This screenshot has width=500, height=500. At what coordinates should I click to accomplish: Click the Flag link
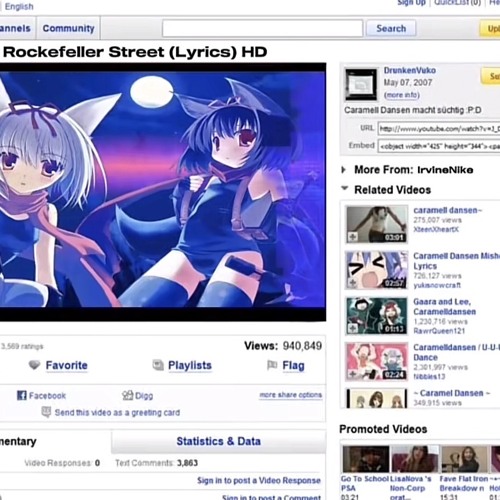pos(293,365)
